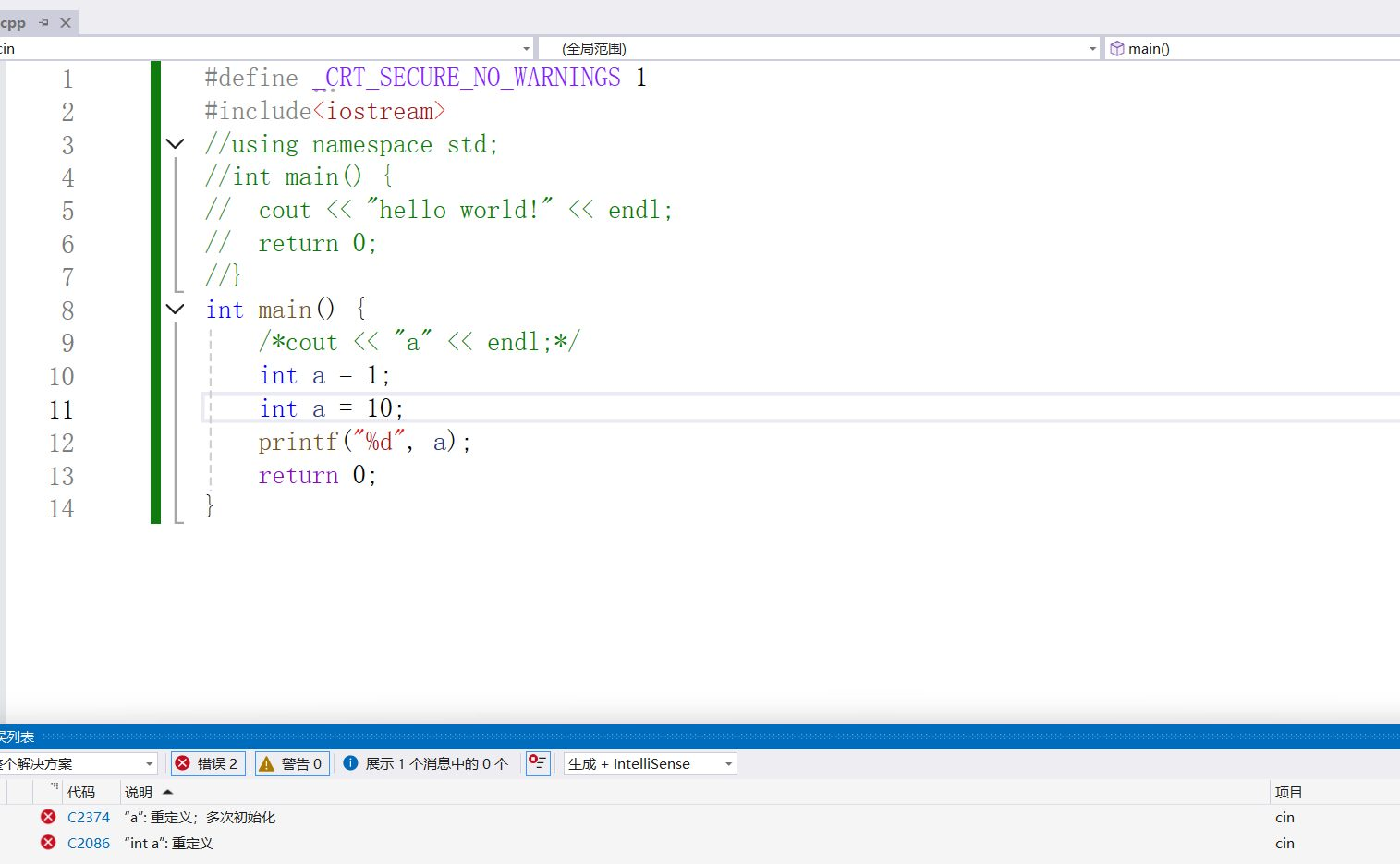Switch to the cpp file tab
This screenshot has width=1400, height=864.
point(13,23)
